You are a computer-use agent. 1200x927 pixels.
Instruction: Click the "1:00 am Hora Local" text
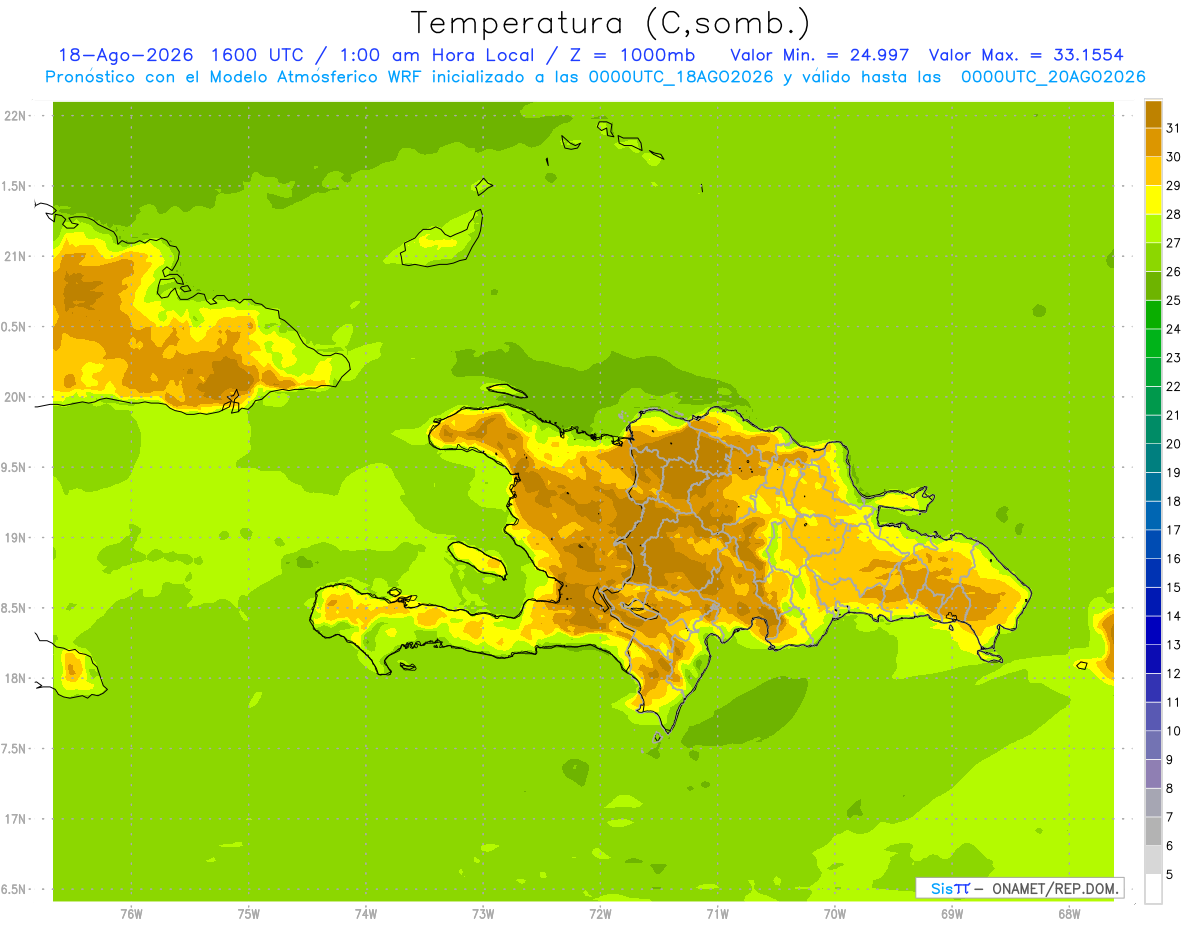pyautogui.click(x=437, y=55)
